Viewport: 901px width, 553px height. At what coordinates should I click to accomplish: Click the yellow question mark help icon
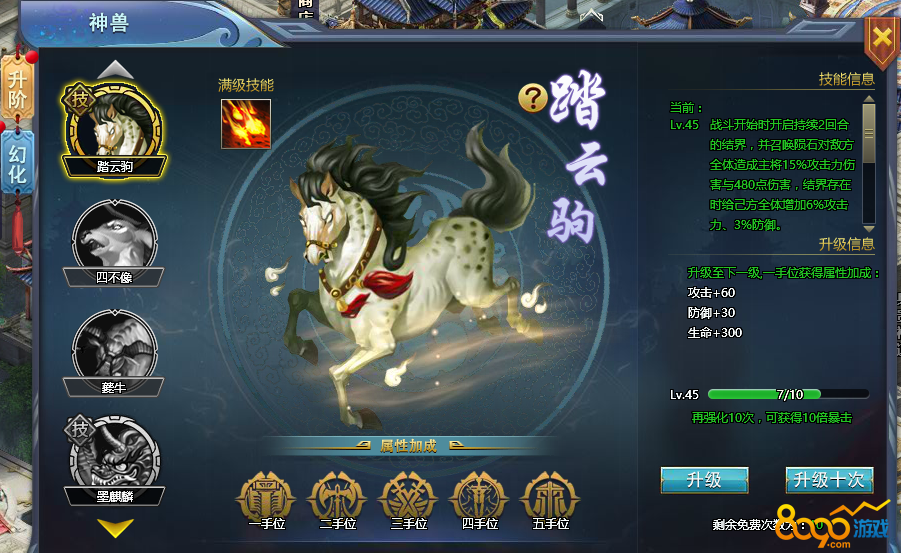point(533,98)
